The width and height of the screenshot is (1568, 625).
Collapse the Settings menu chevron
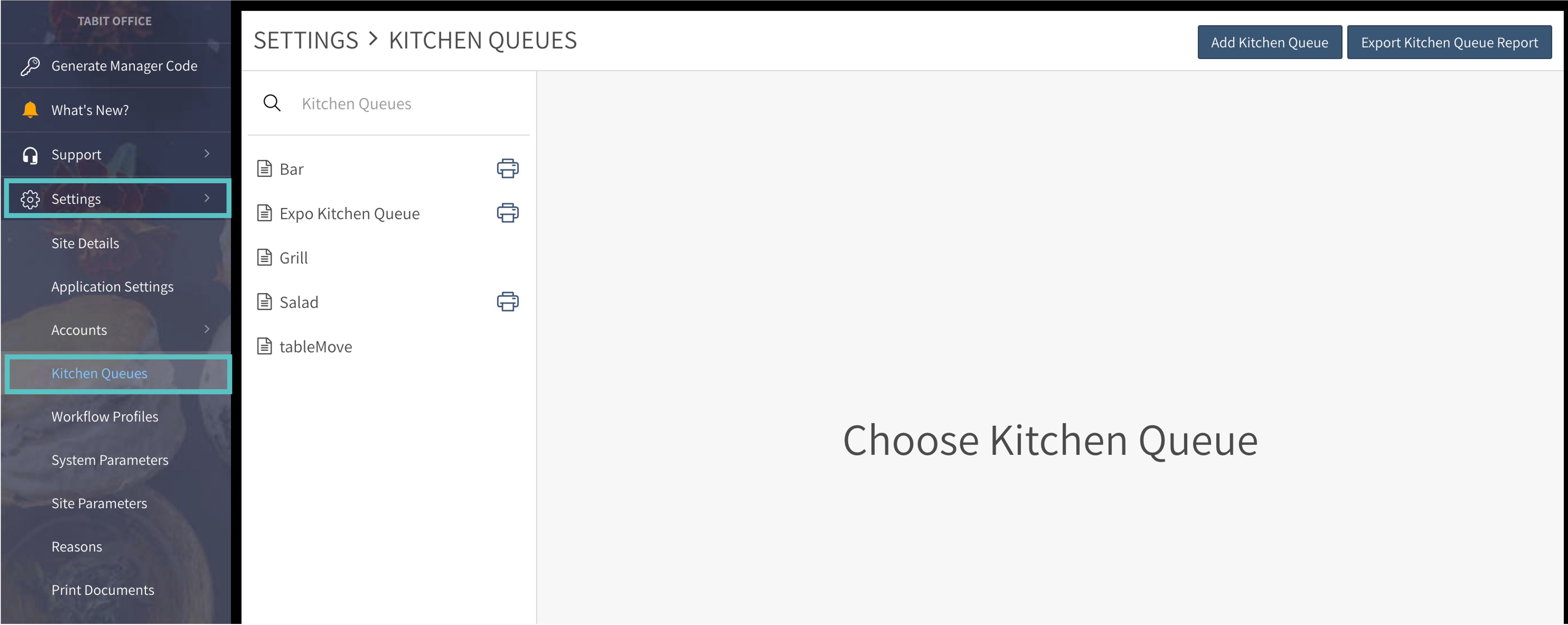point(207,198)
